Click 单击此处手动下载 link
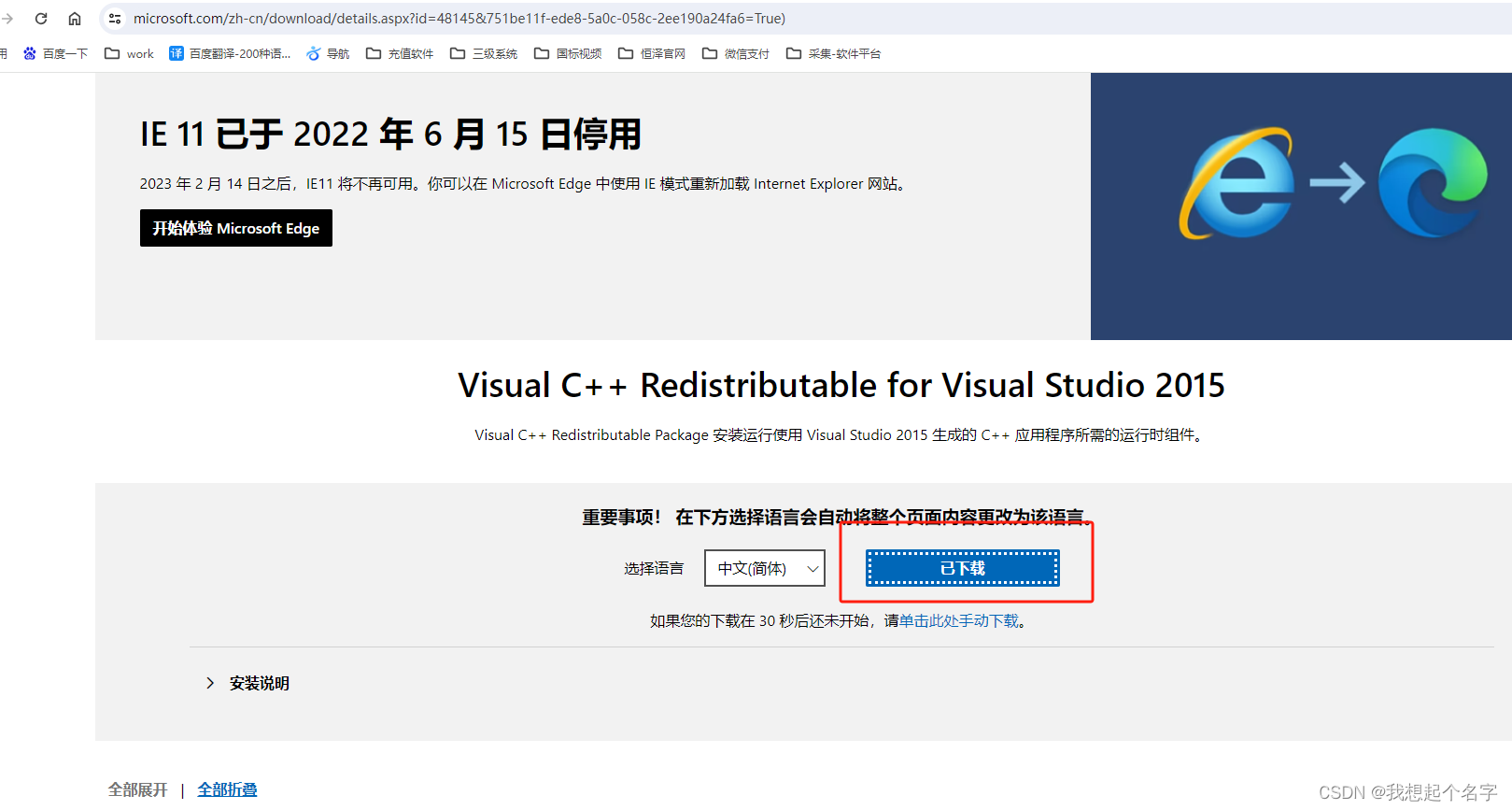This screenshot has height=810, width=1512. pyautogui.click(x=959, y=620)
